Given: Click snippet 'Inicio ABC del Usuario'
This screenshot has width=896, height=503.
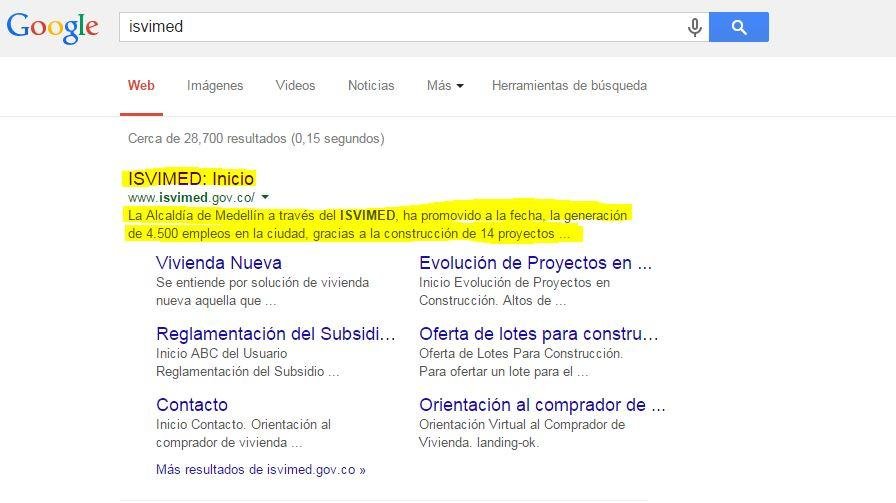Looking at the screenshot, I should click(x=222, y=353).
